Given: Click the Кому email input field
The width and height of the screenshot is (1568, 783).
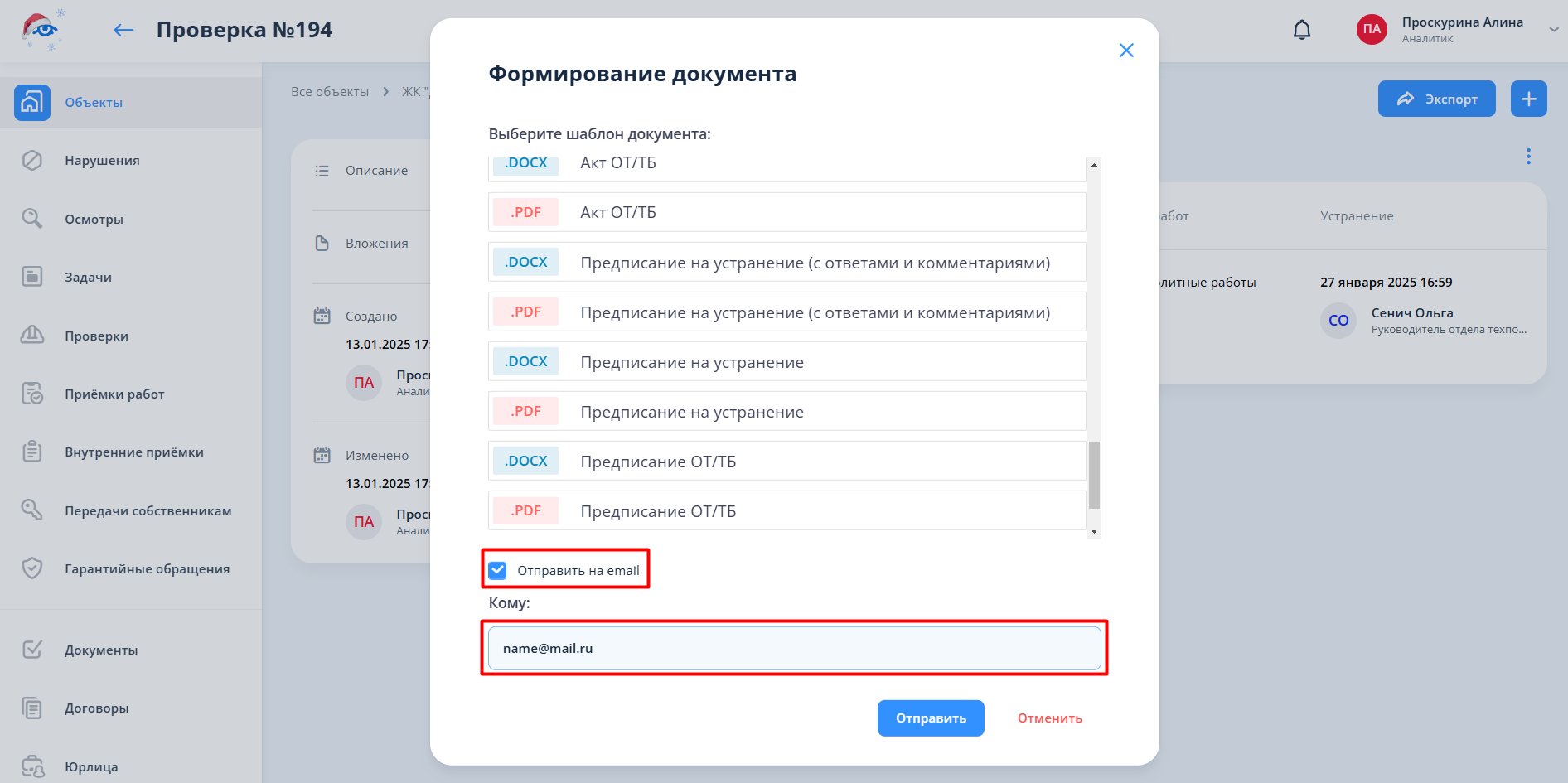Looking at the screenshot, I should [x=794, y=648].
